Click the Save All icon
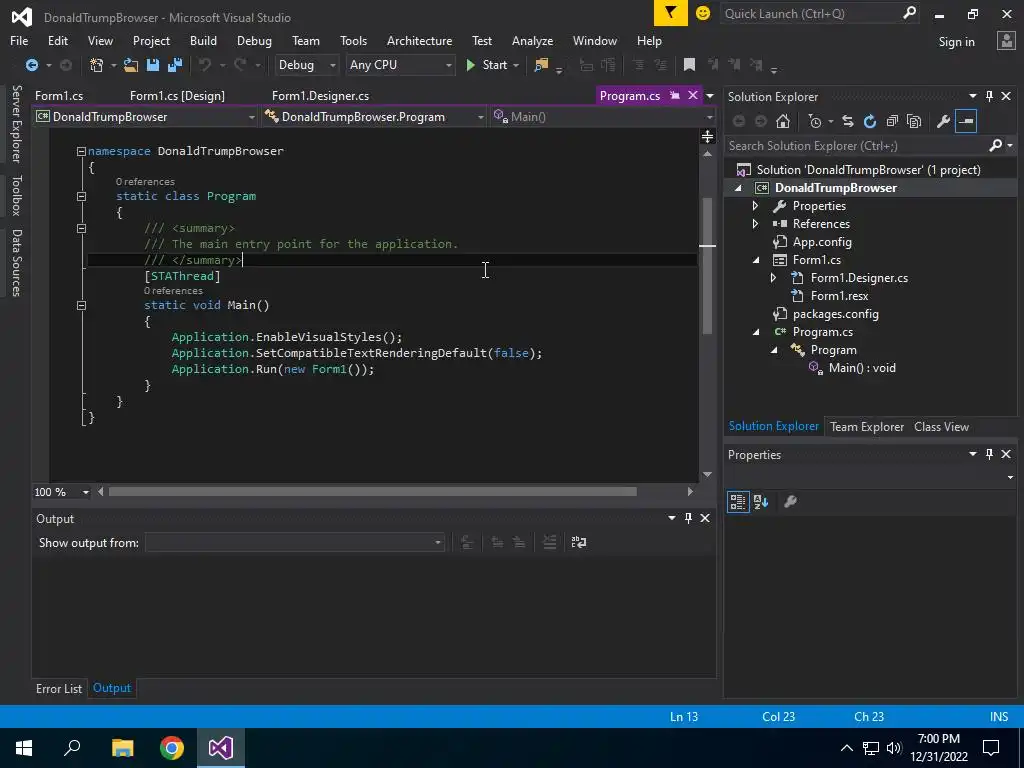The image size is (1024, 768). click(x=175, y=65)
